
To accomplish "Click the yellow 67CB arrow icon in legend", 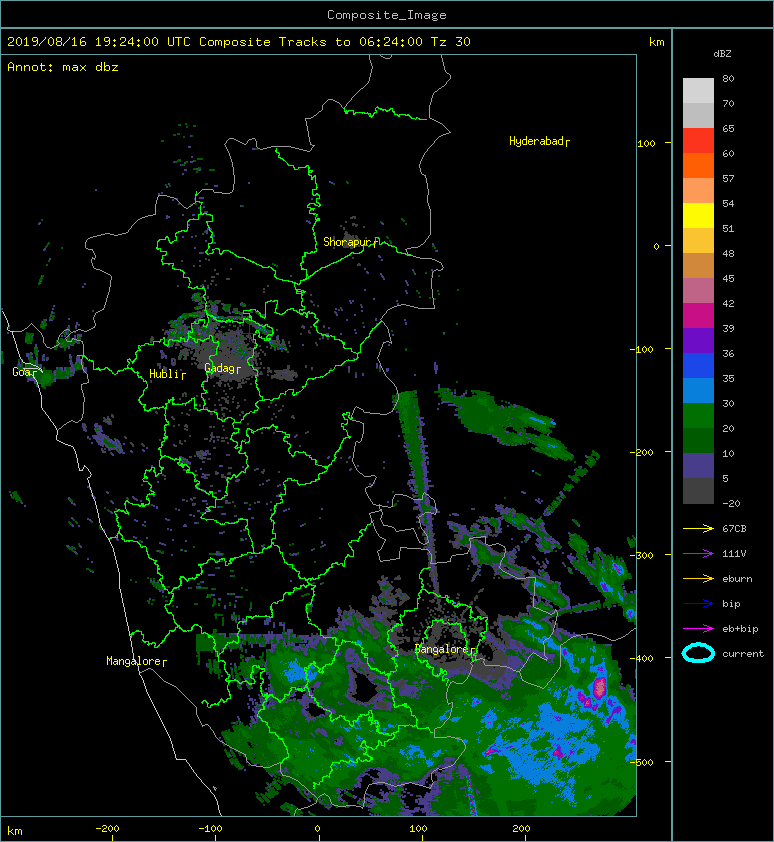I will point(698,528).
